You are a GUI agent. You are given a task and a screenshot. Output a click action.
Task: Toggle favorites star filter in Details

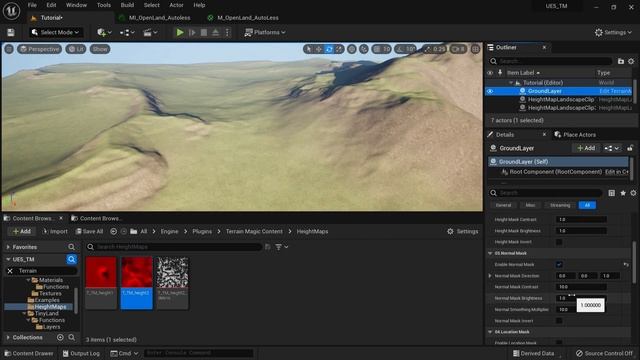click(x=623, y=193)
